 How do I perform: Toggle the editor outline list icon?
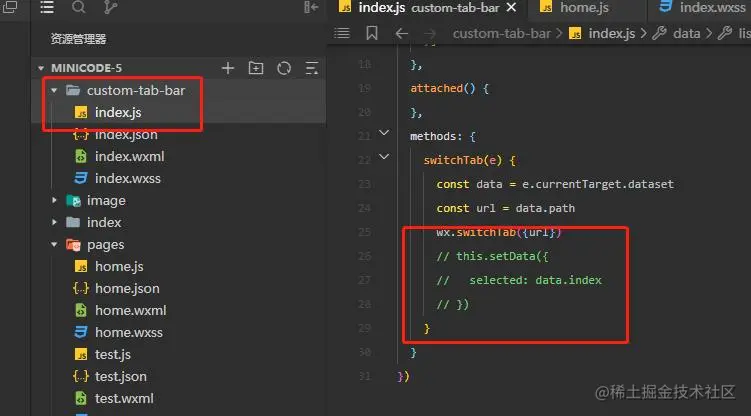tap(342, 33)
